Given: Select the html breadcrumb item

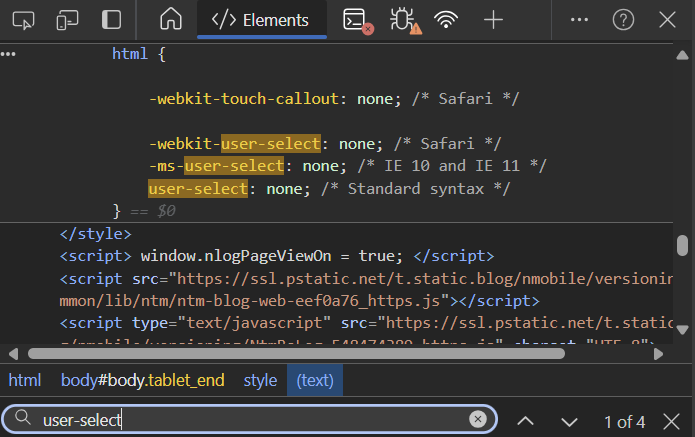Looking at the screenshot, I should pos(25,380).
